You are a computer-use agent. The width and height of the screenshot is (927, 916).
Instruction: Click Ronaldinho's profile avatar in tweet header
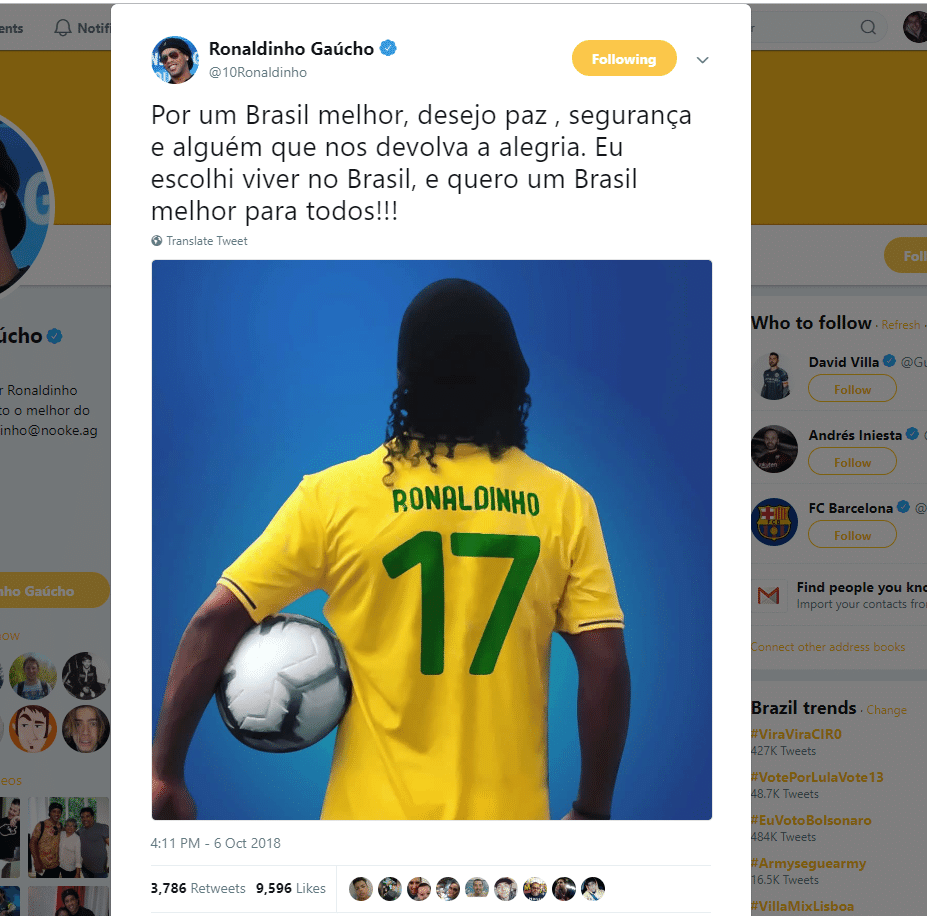click(175, 60)
